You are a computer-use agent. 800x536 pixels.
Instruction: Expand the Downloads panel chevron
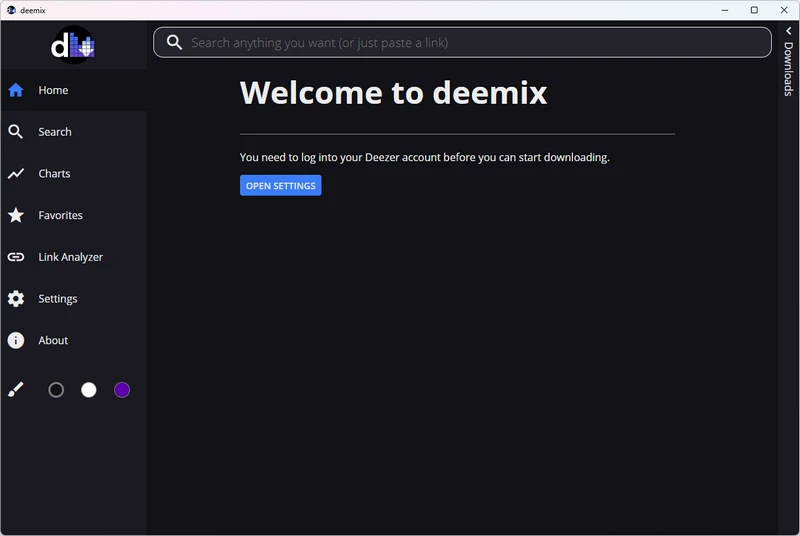[x=789, y=31]
